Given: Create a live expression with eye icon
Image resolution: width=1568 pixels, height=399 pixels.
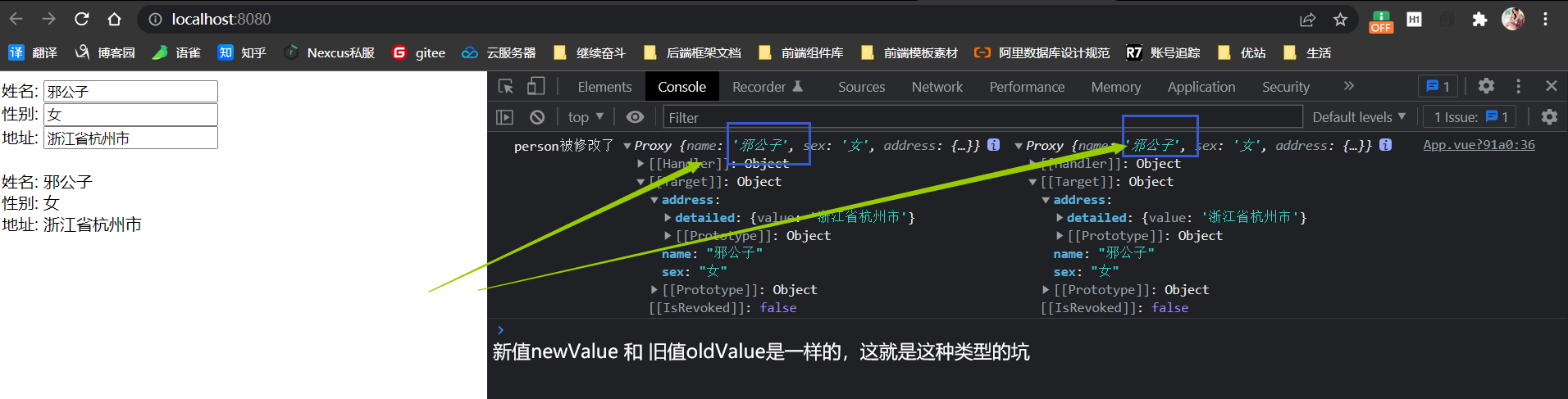Looking at the screenshot, I should 635,117.
